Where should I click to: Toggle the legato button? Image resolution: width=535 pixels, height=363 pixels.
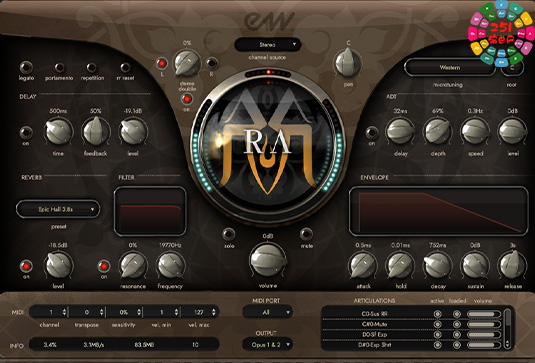tap(26, 67)
